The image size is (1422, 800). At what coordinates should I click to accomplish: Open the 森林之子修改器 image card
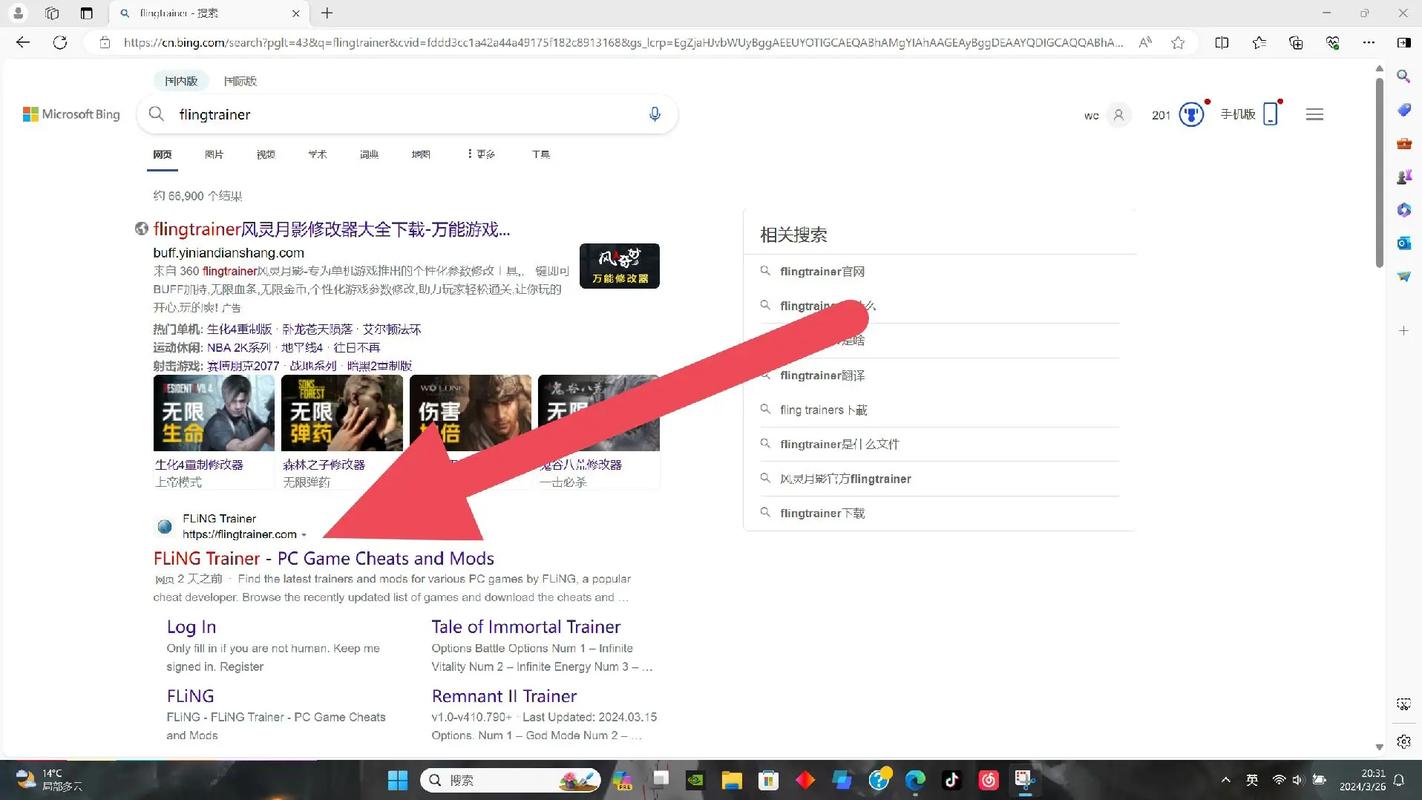pos(342,431)
